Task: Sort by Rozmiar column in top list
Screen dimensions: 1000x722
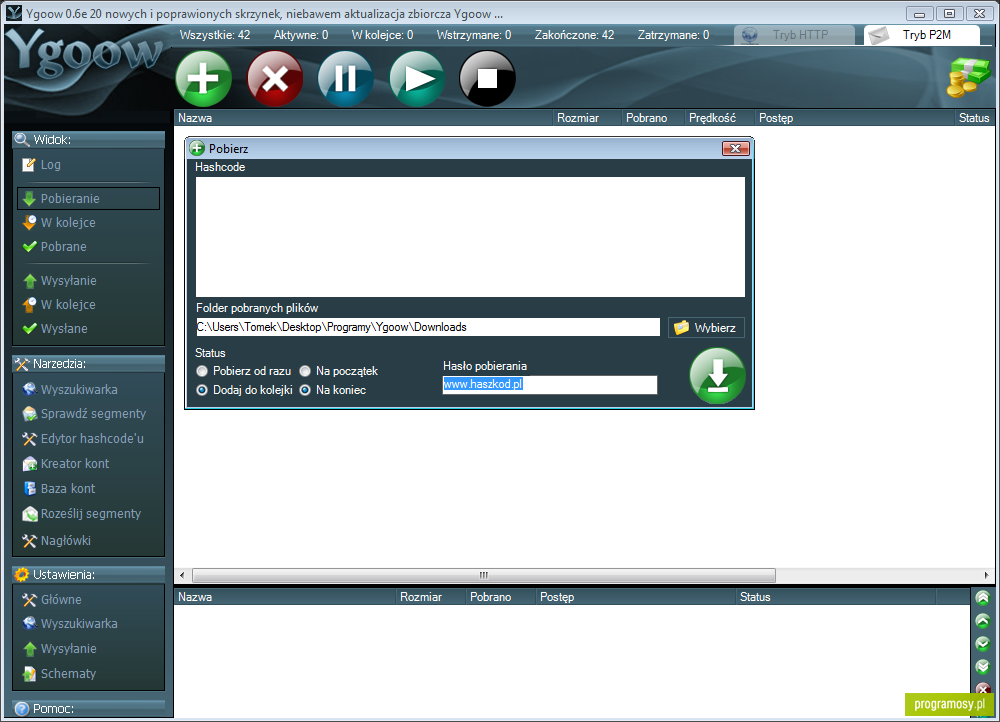Action: coord(587,118)
